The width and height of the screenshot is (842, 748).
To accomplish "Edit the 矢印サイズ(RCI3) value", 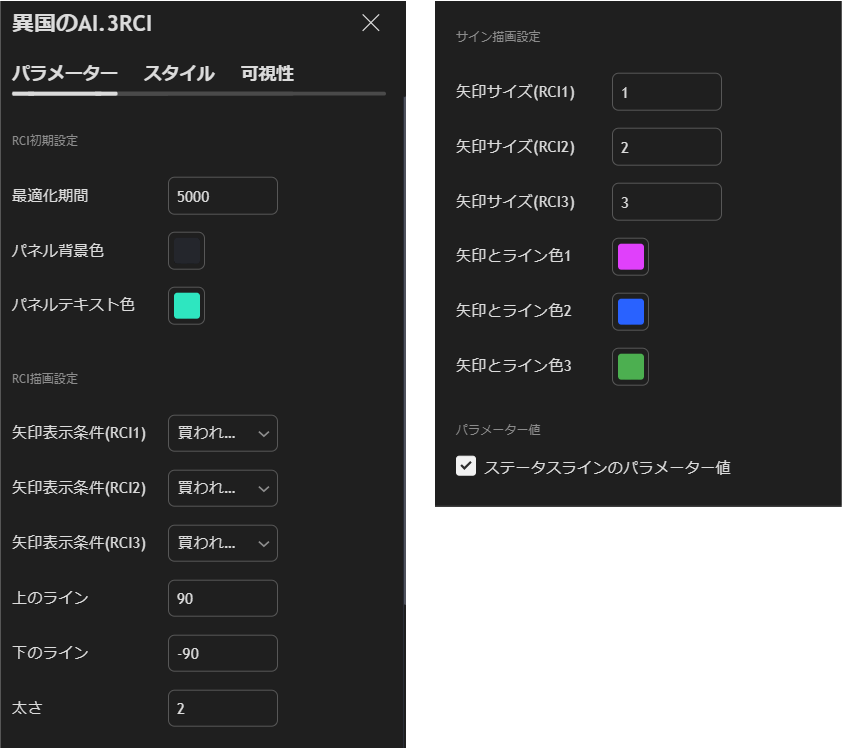I will (x=666, y=202).
